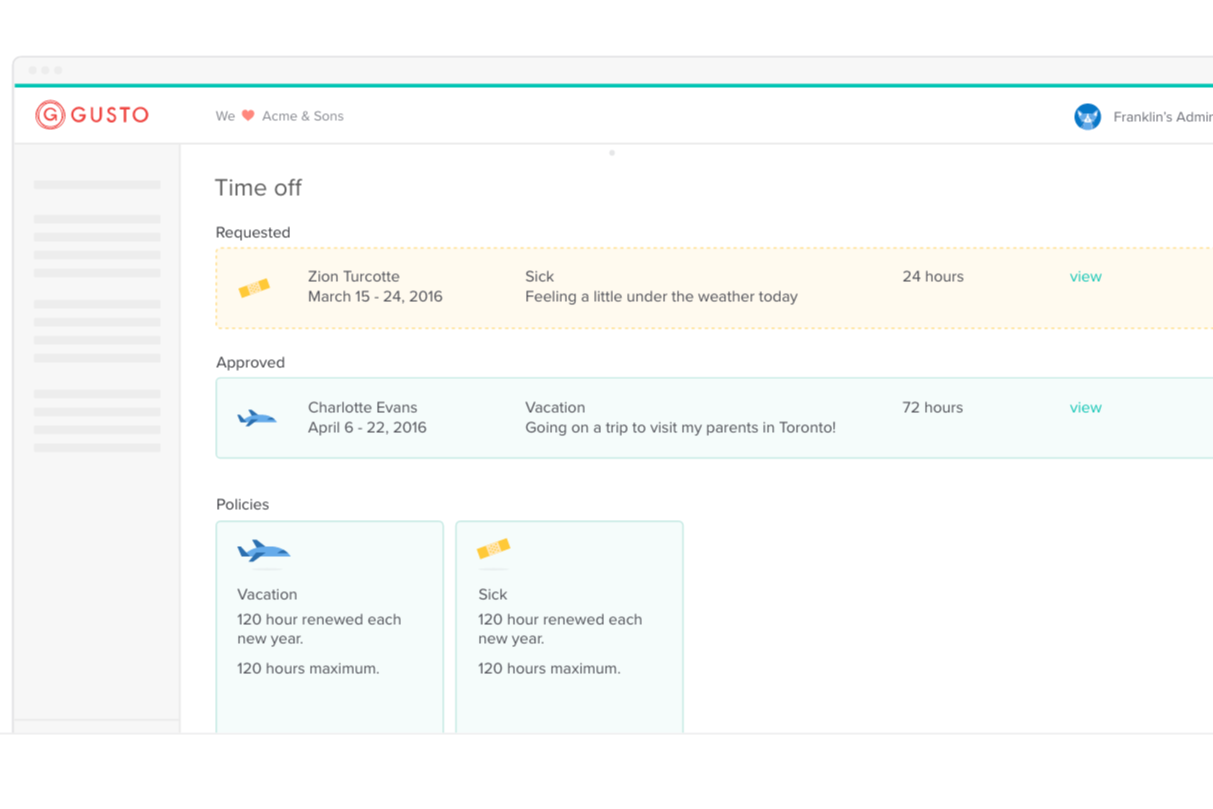The width and height of the screenshot is (1213, 809).
Task: View Zion Turcotte's sick request
Action: (1085, 277)
